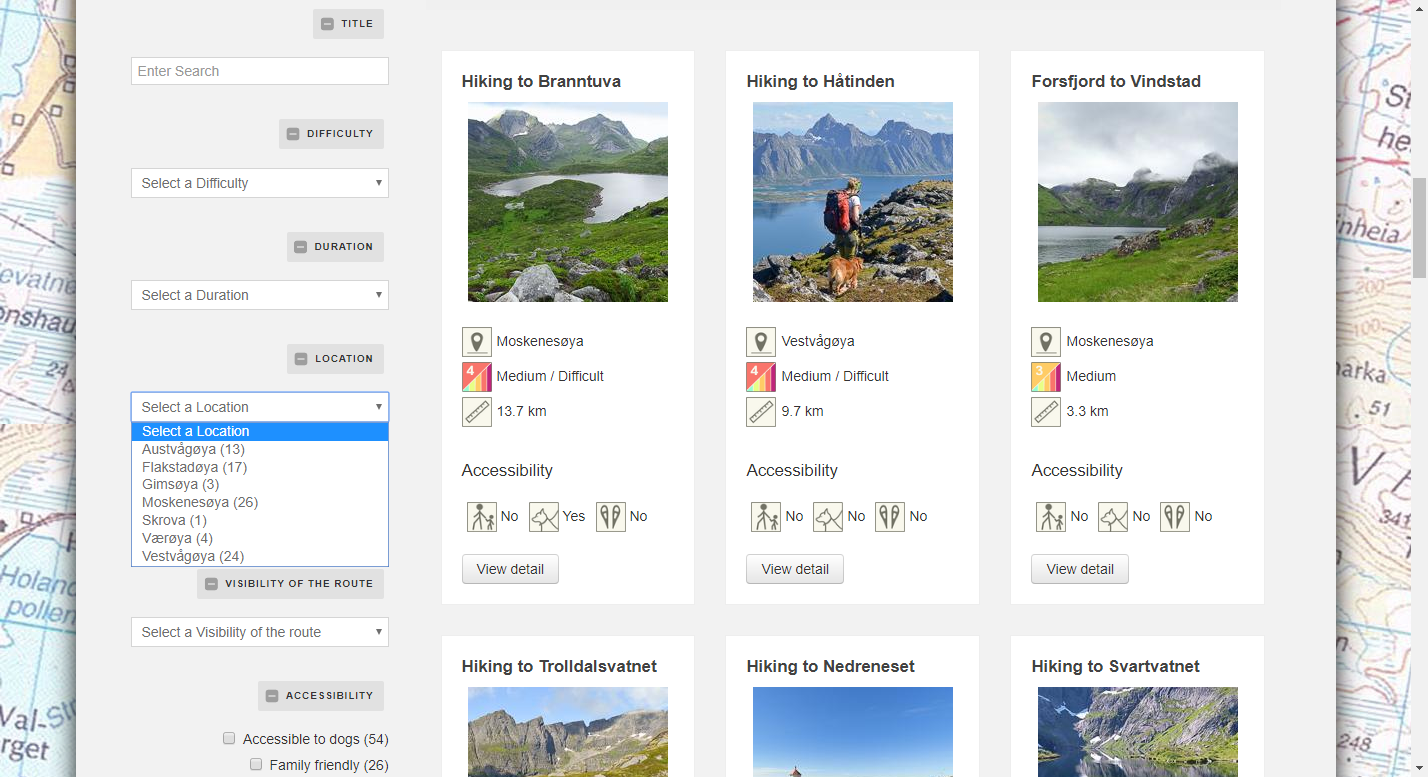Click the Svartvatnet photo thumbnail
1428x777 pixels.
[1138, 732]
